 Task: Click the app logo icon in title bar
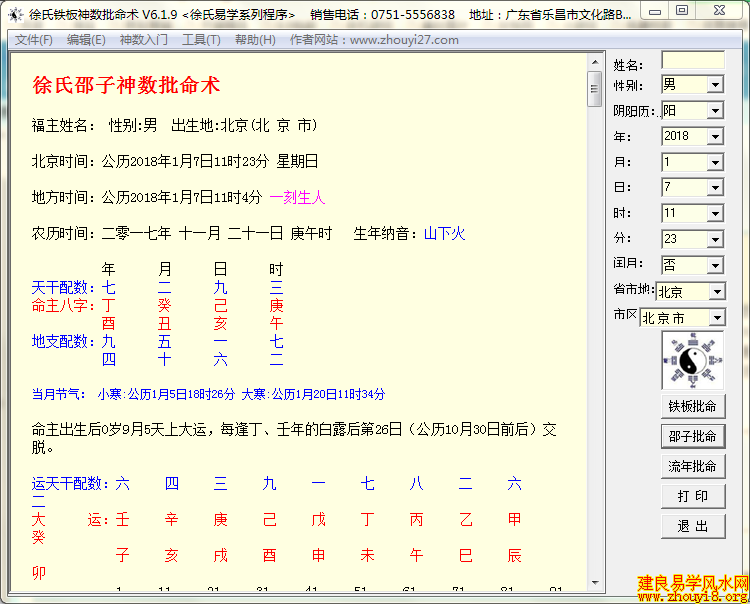(x=16, y=15)
